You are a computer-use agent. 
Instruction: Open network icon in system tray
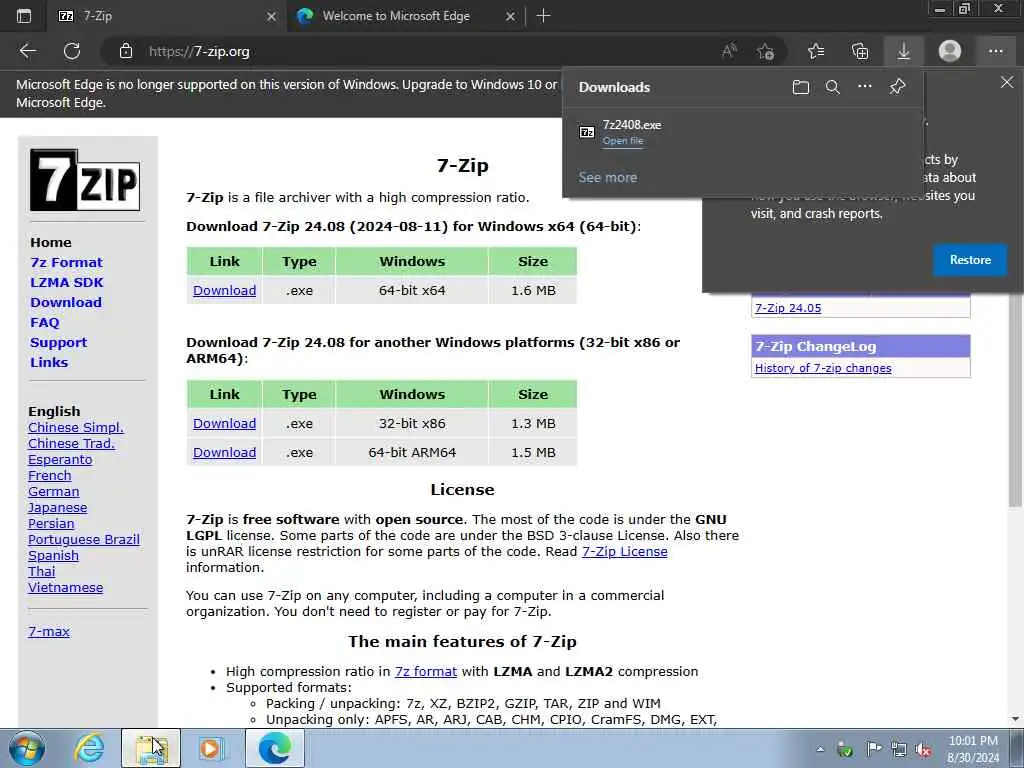pos(899,749)
